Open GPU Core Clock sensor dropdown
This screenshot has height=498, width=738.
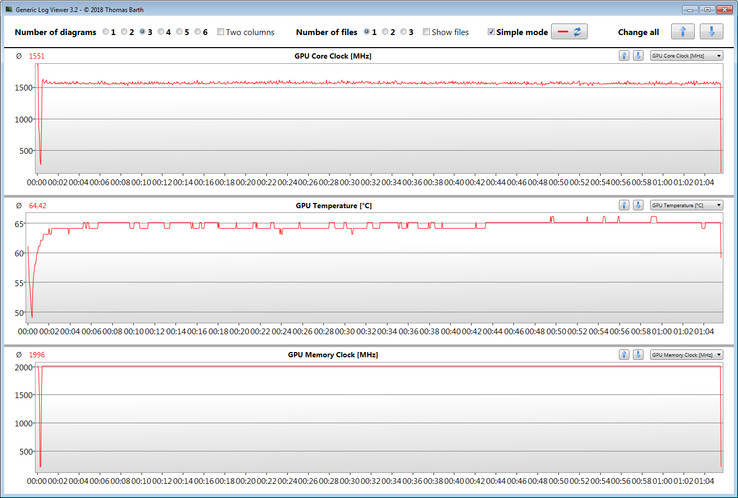[x=687, y=56]
